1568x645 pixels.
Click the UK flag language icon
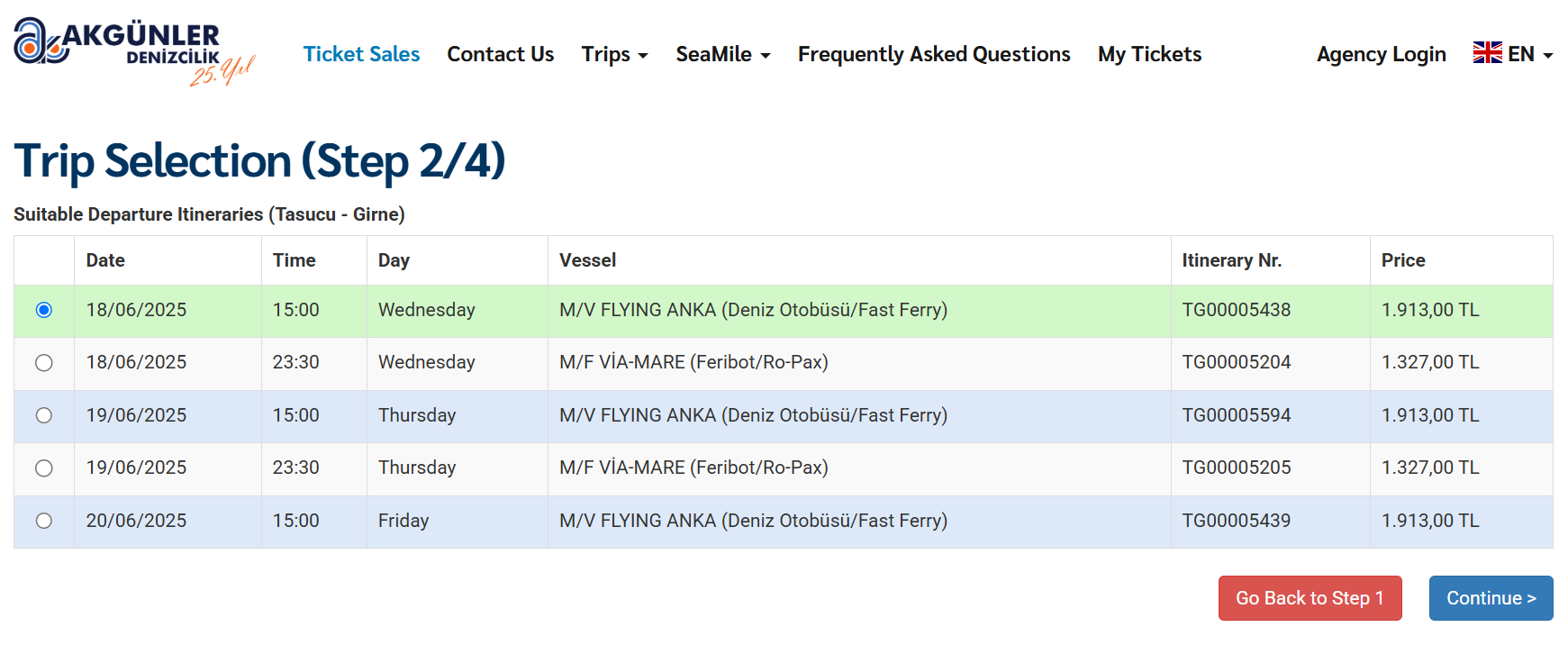(1487, 53)
